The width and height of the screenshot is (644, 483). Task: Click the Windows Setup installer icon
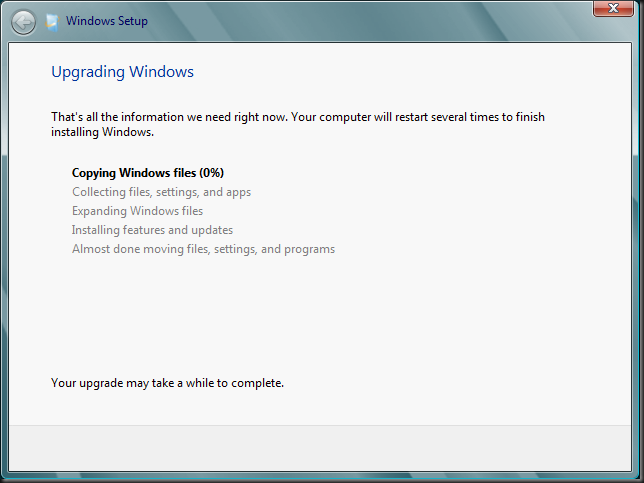(x=51, y=22)
